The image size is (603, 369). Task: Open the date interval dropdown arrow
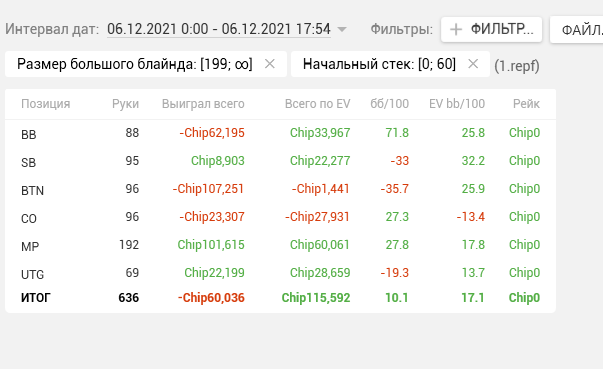pyautogui.click(x=341, y=29)
